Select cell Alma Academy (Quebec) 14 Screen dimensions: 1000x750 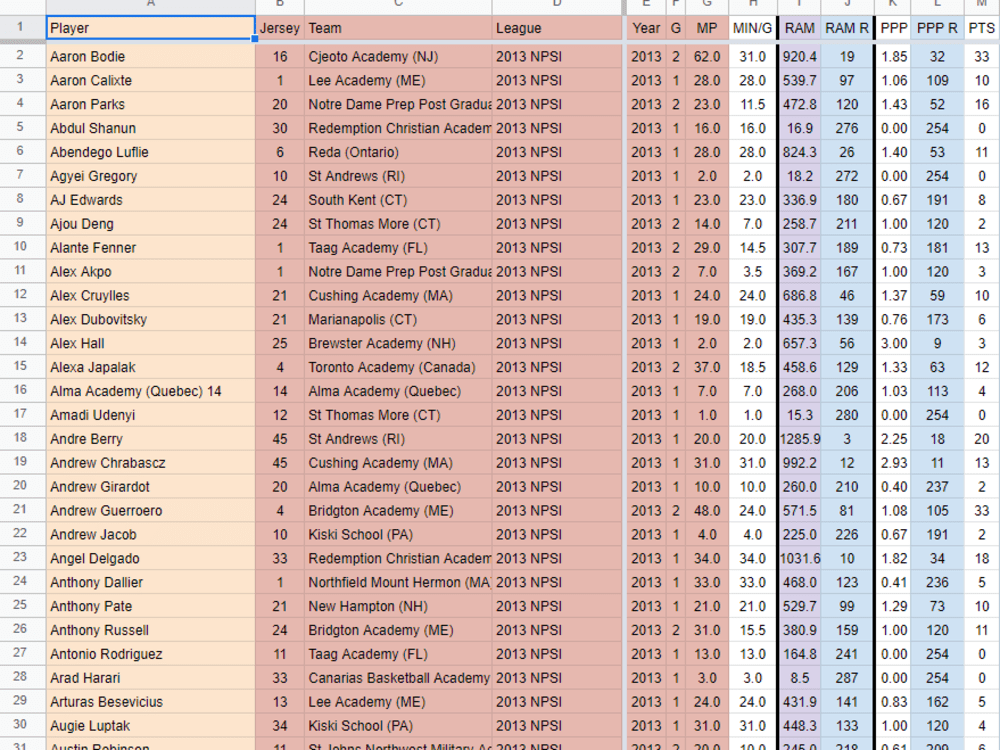[151, 391]
